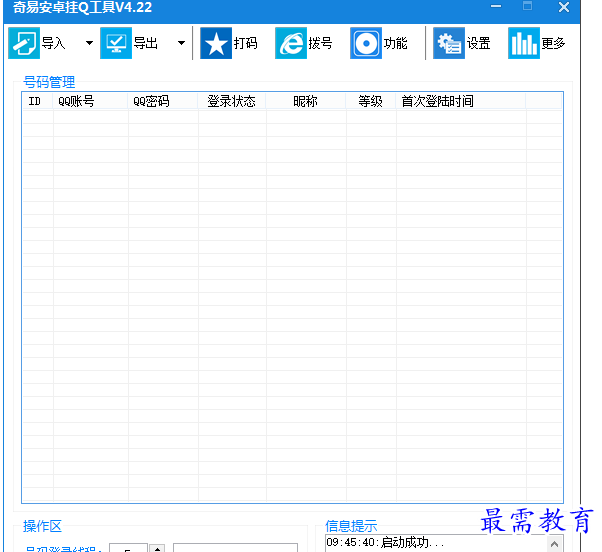Viewport: 602px width, 552px height.
Task: Click the 拨号 dial-up icon
Action: tap(291, 43)
